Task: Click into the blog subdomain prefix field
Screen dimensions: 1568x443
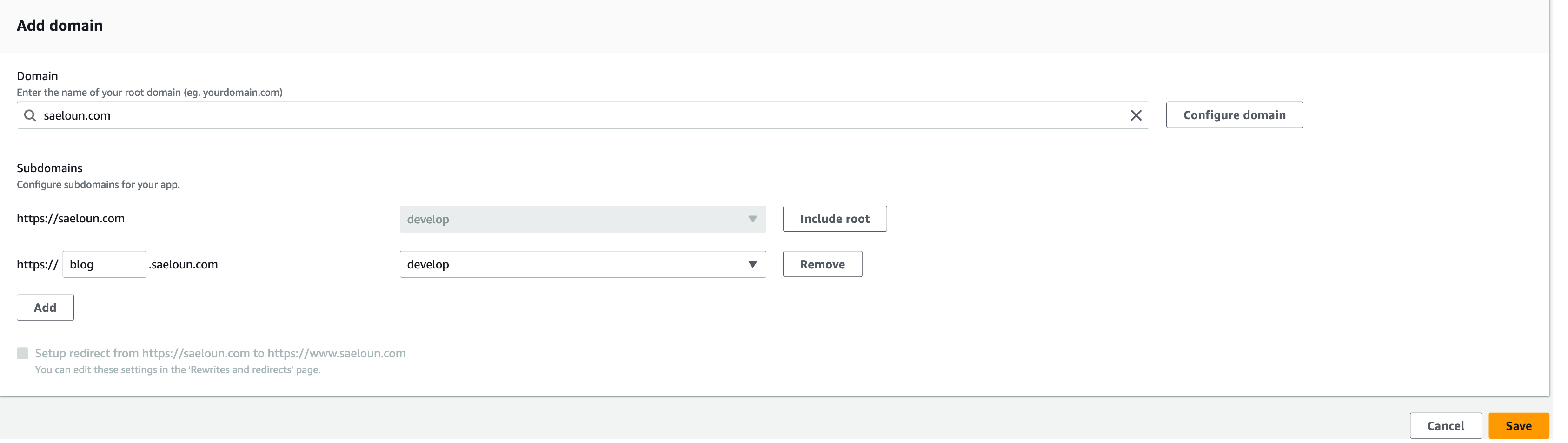Action: click(104, 264)
